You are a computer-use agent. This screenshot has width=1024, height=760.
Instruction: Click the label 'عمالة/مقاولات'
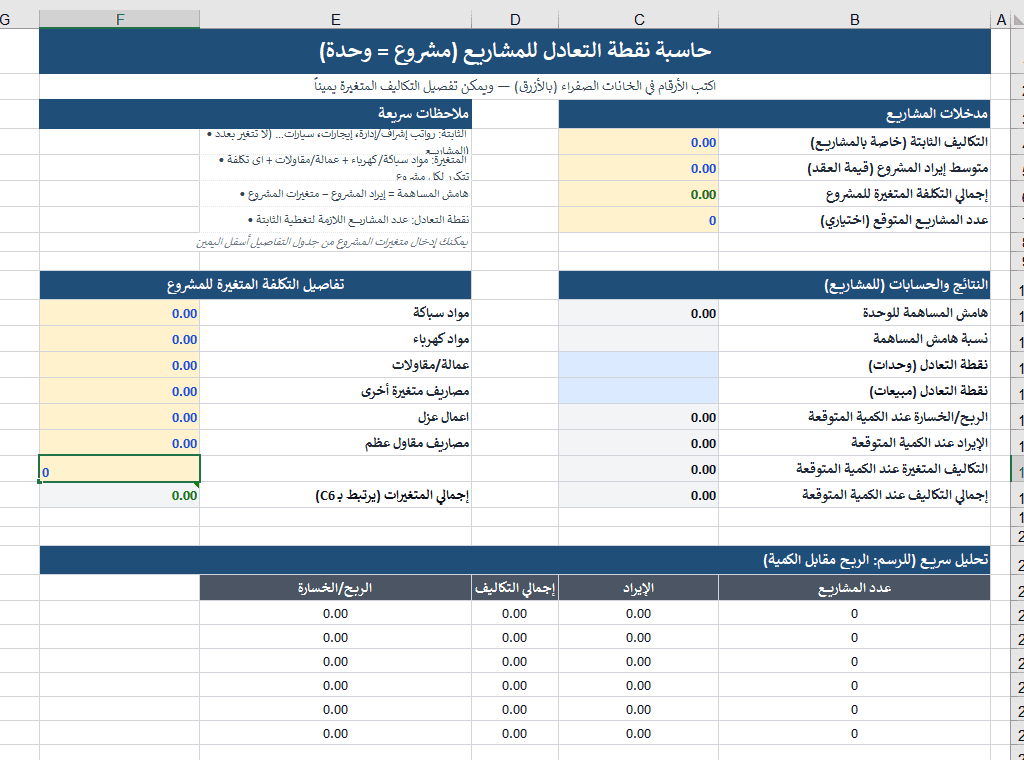point(430,364)
